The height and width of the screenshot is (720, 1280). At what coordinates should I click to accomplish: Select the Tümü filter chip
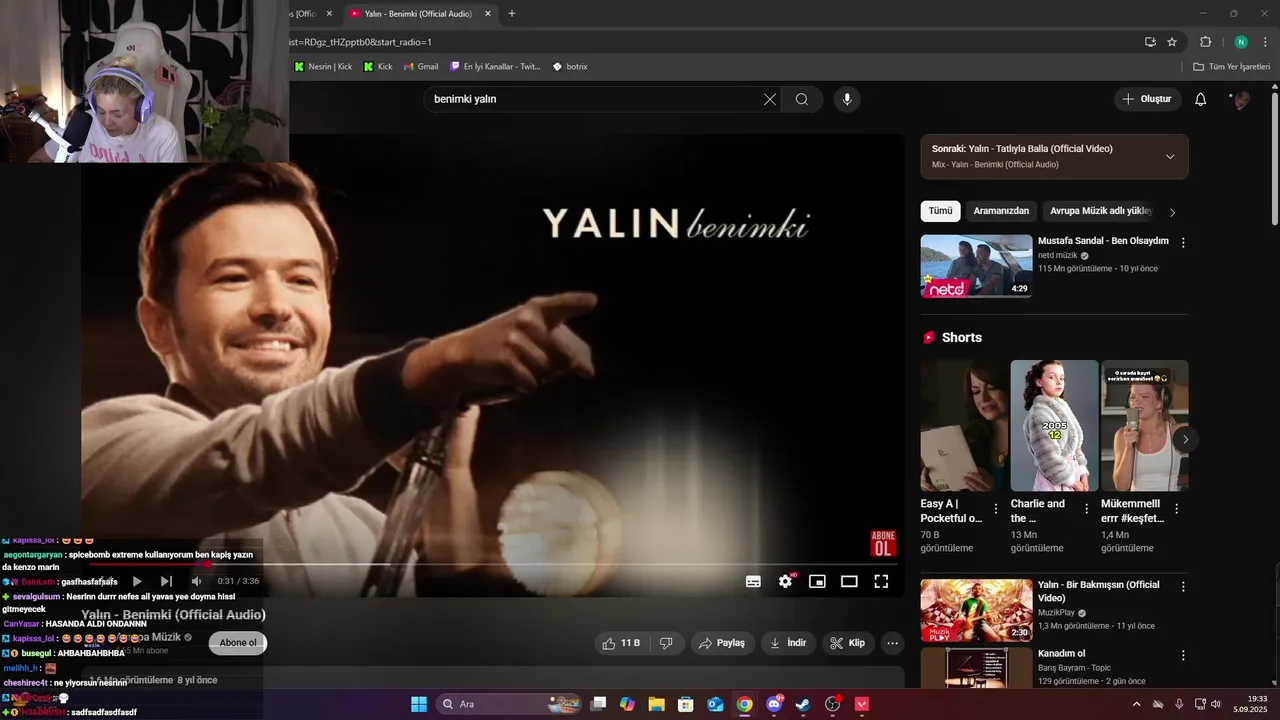(940, 211)
